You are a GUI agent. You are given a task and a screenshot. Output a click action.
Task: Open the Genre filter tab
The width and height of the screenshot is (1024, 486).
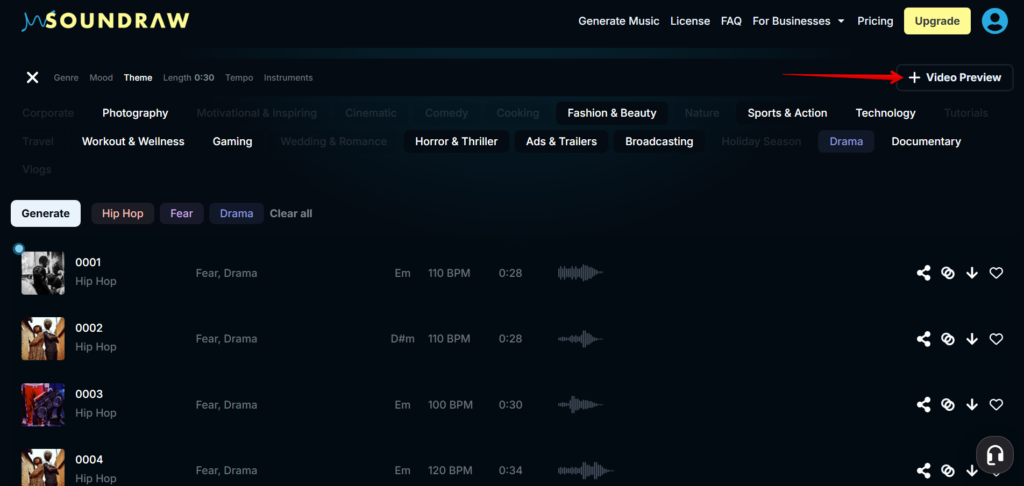[66, 78]
